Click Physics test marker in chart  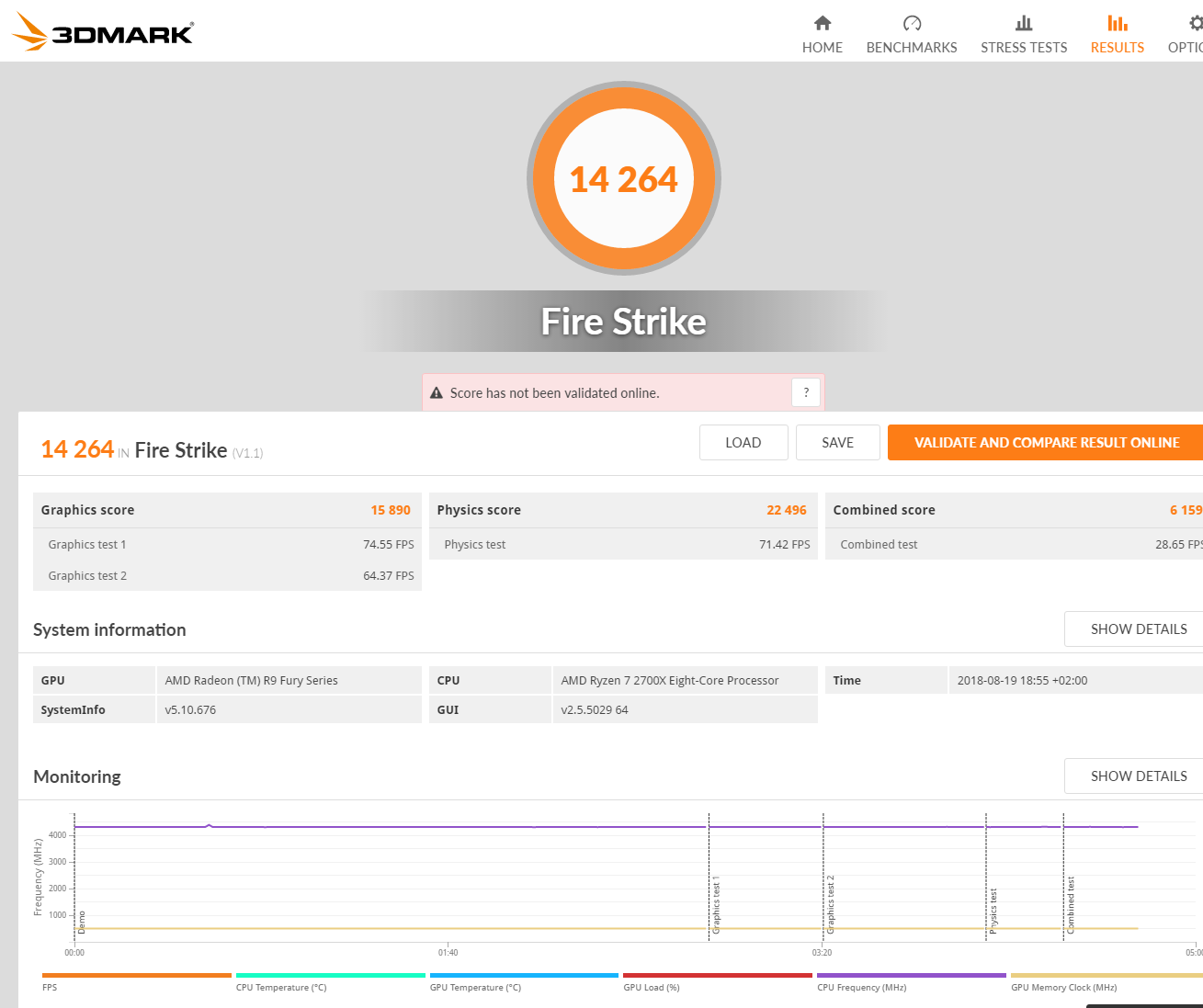pyautogui.click(x=993, y=912)
